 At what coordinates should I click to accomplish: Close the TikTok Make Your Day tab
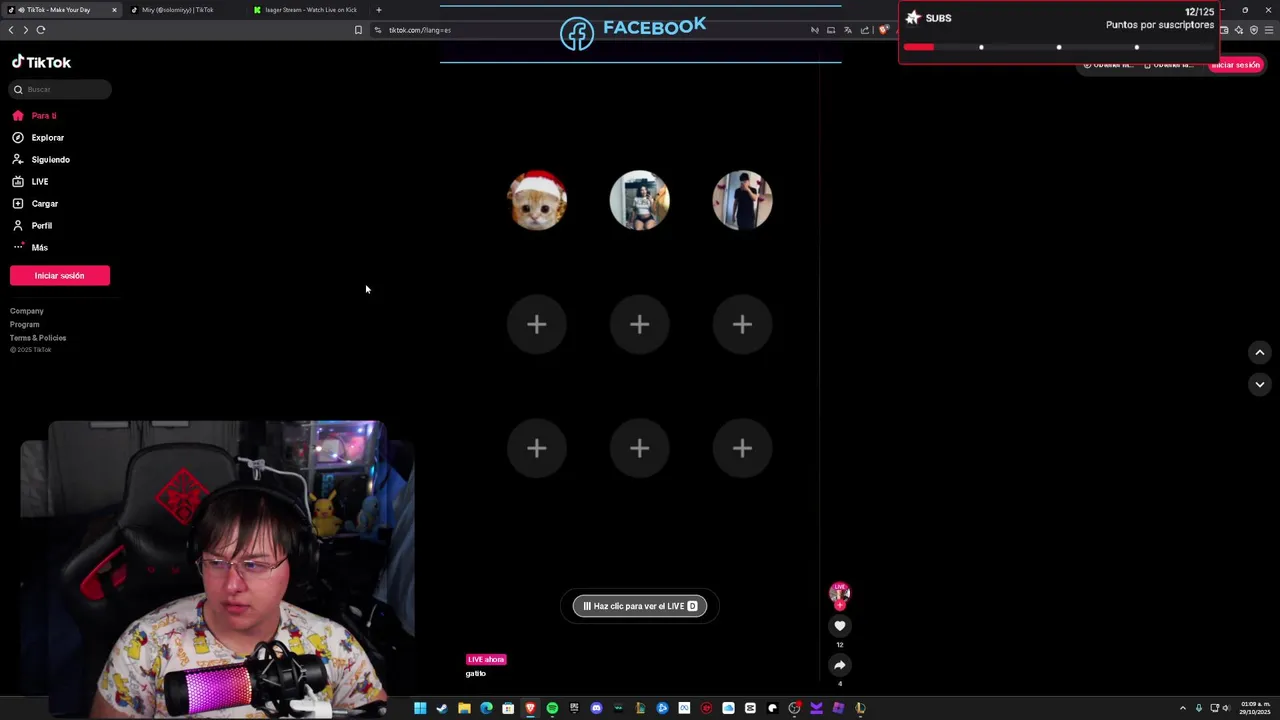click(114, 10)
